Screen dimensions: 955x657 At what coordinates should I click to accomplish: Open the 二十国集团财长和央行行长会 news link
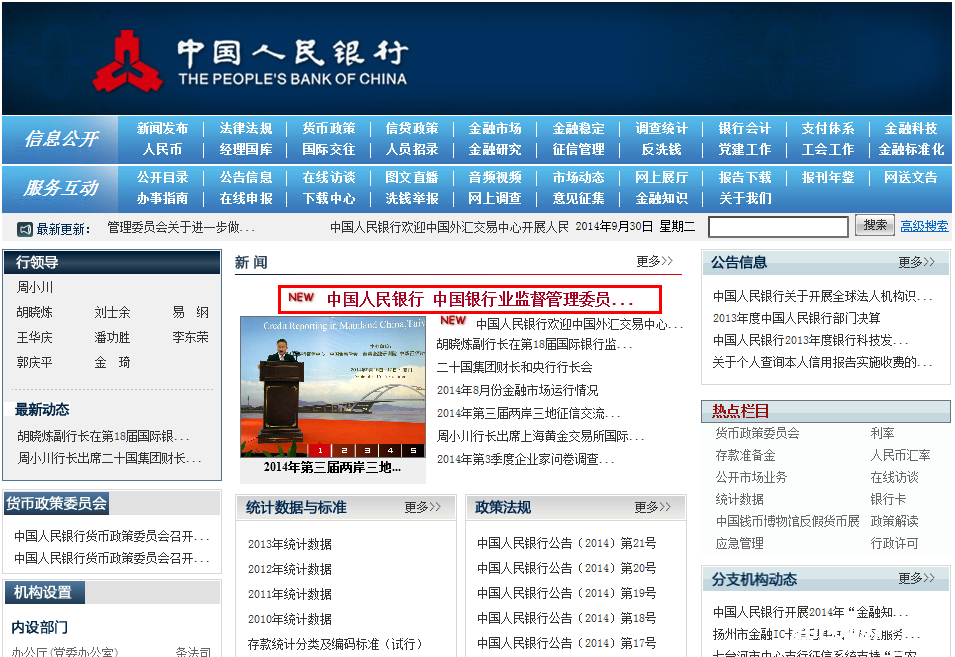click(515, 367)
